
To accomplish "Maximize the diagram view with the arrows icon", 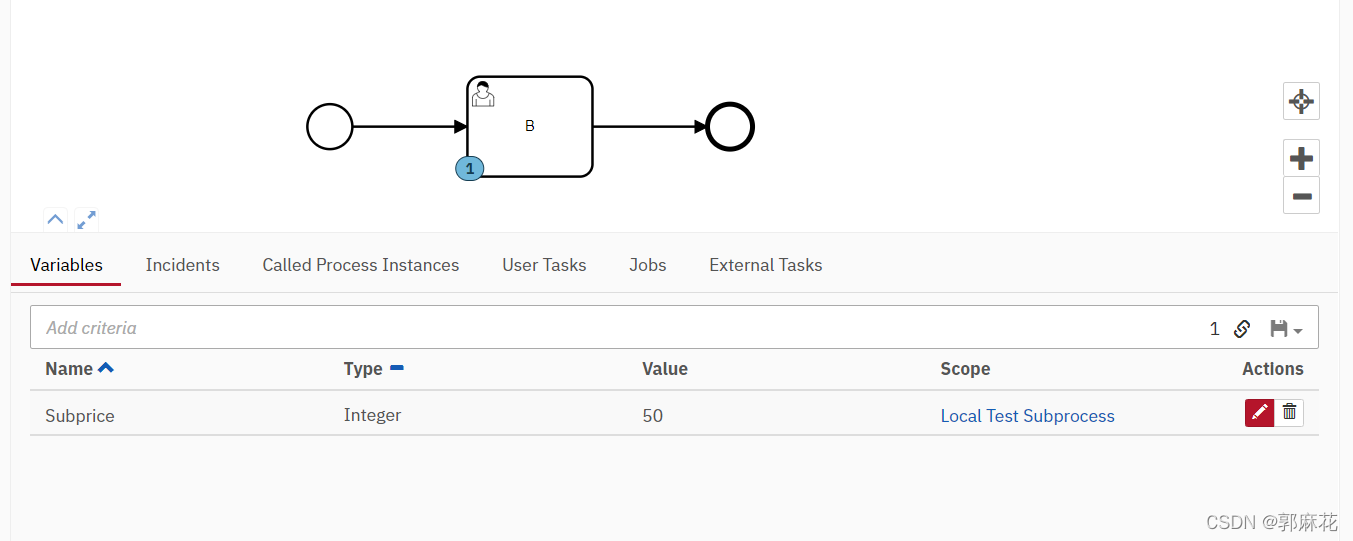I will (87, 219).
